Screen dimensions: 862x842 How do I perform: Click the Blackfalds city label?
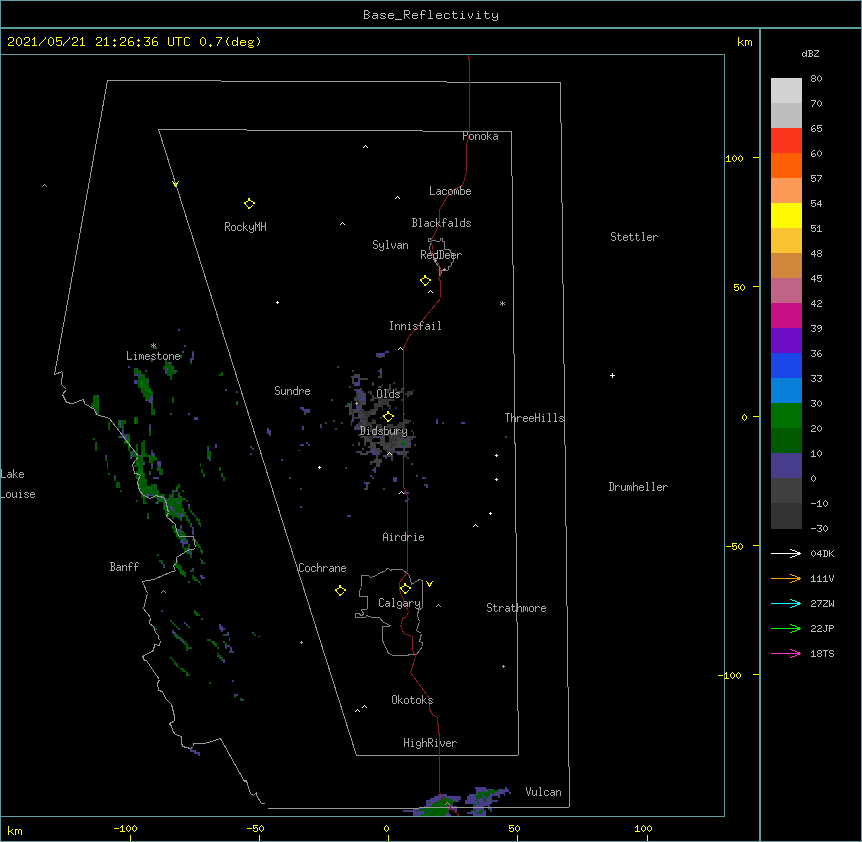click(441, 223)
